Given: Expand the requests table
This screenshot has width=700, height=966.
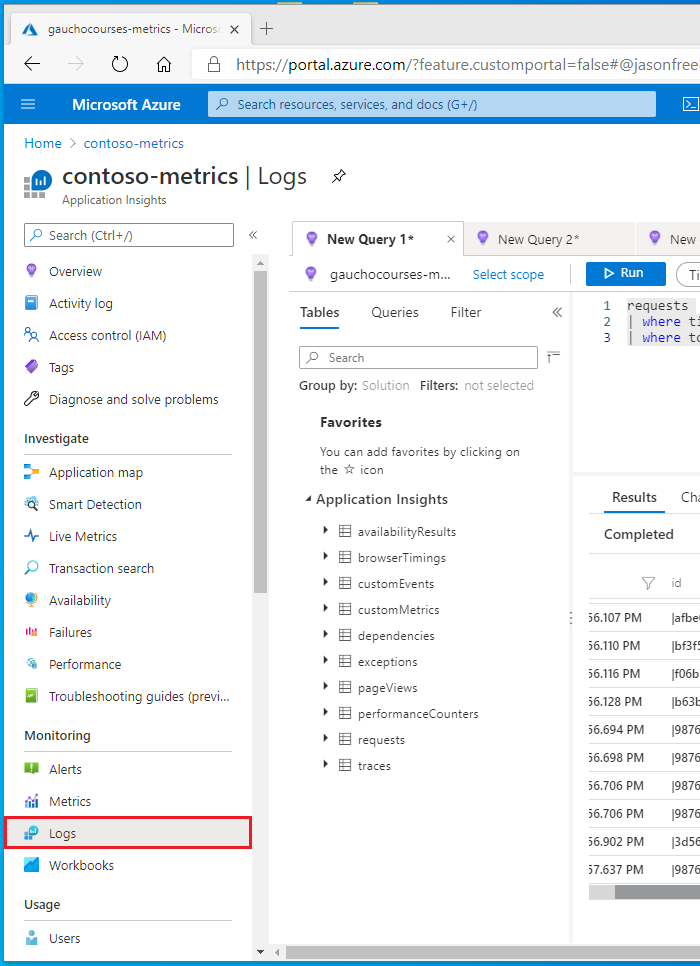Looking at the screenshot, I should click(325, 738).
